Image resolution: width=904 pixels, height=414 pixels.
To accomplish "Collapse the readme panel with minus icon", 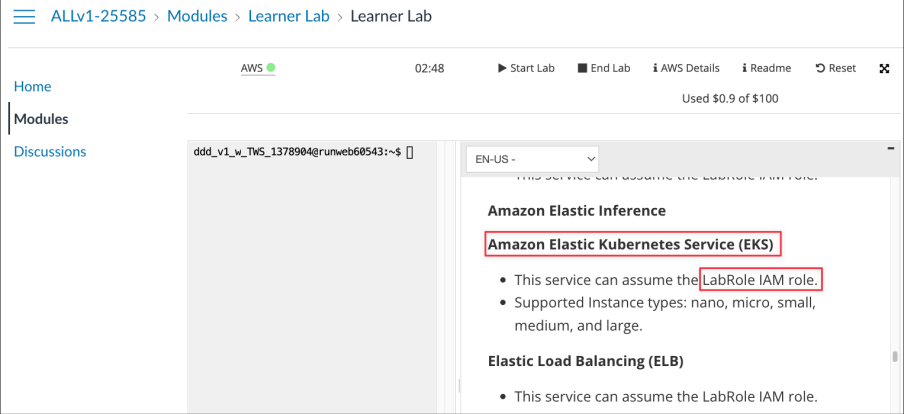I will coord(891,149).
